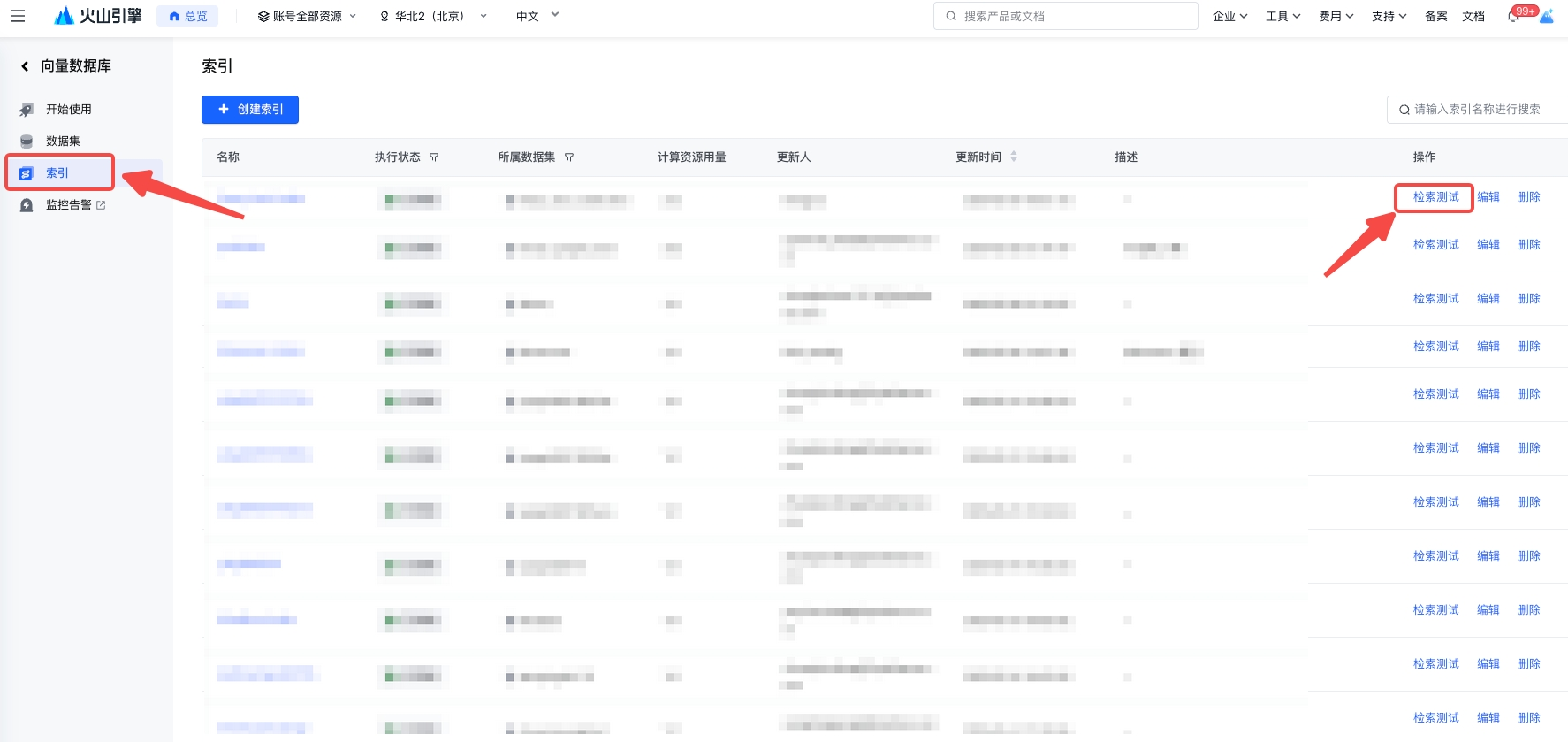1568x742 pixels.
Task: Click 检索测试 in second row
Action: click(x=1436, y=245)
